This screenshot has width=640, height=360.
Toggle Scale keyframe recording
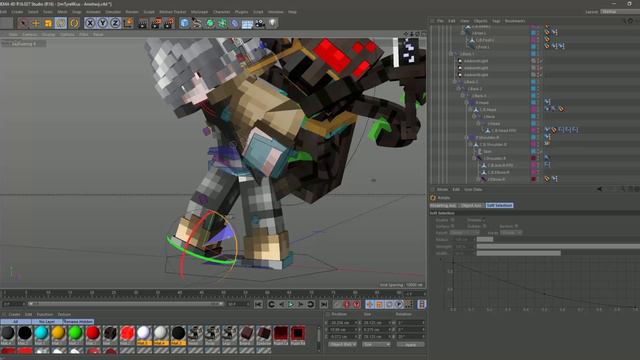click(x=380, y=304)
